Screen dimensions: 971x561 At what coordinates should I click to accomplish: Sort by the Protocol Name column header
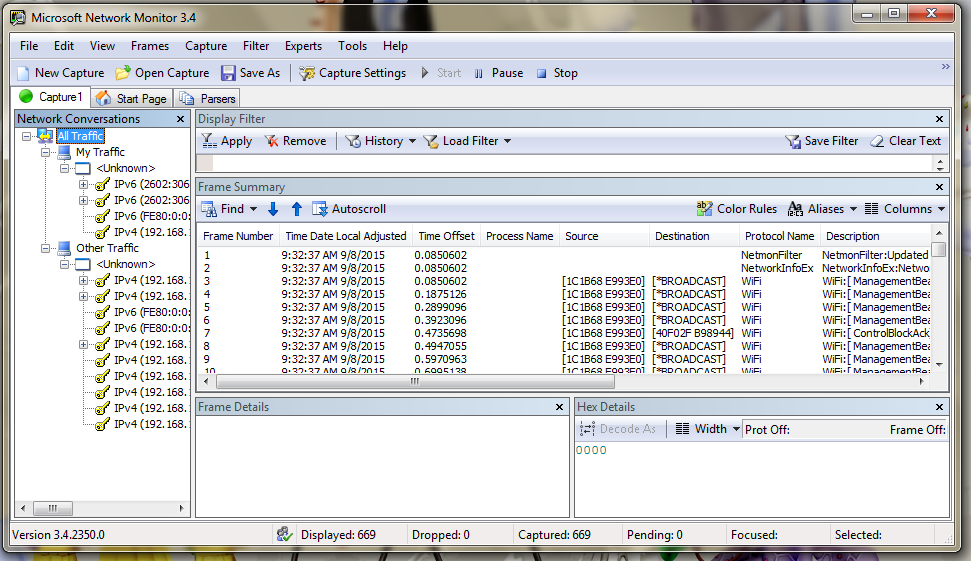click(x=779, y=236)
